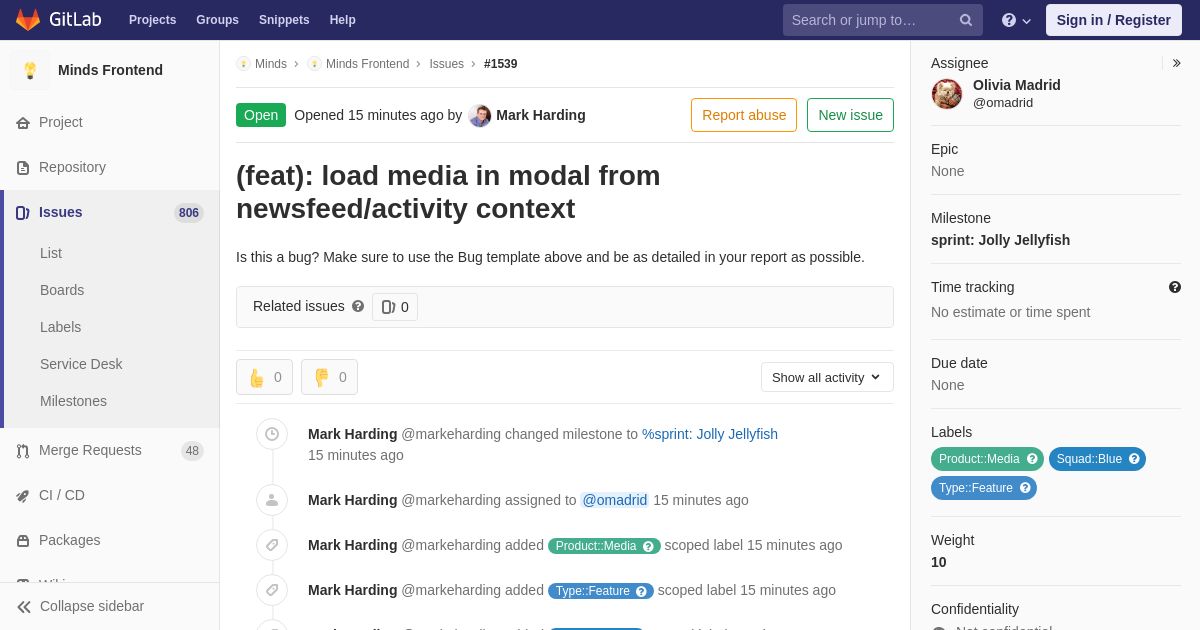Open the Help question mark menu
The width and height of the screenshot is (1200, 630).
point(1016,20)
